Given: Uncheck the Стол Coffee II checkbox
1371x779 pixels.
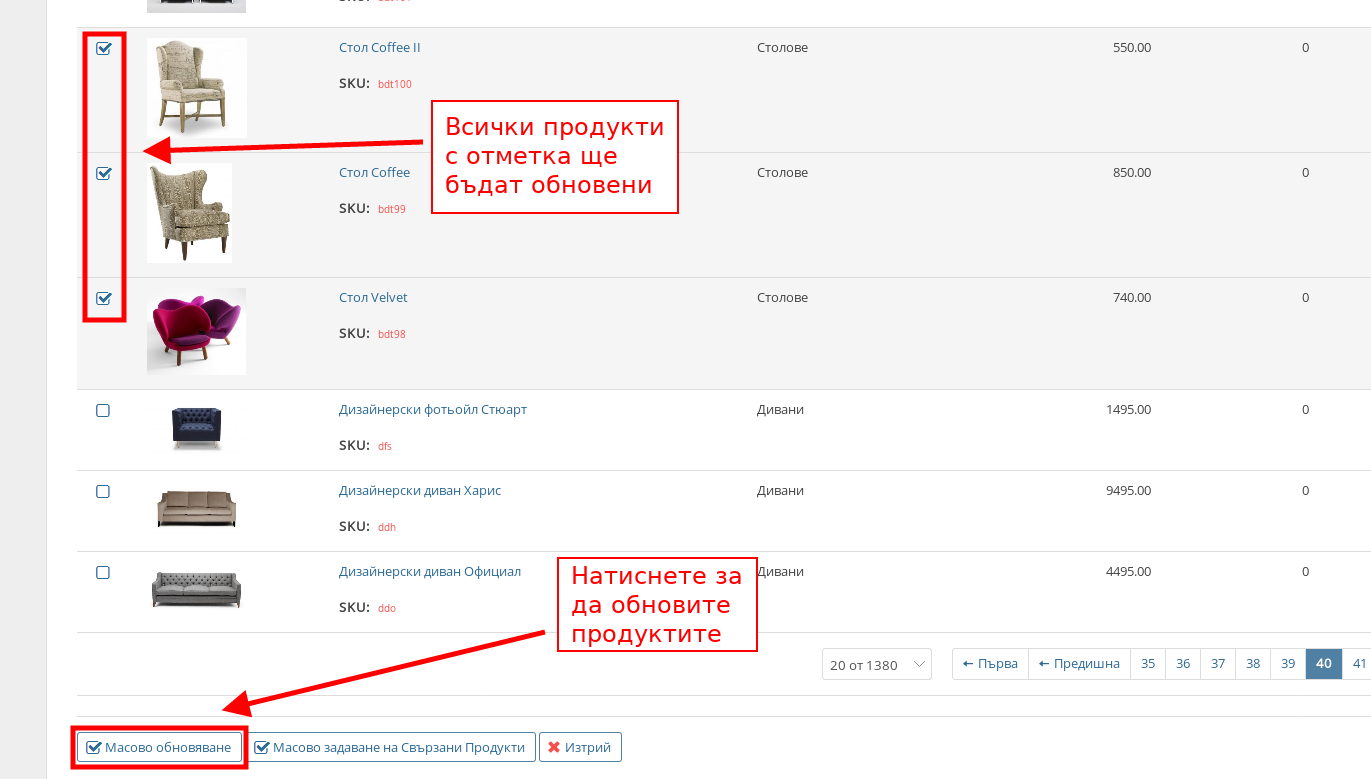Looking at the screenshot, I should pyautogui.click(x=103, y=48).
